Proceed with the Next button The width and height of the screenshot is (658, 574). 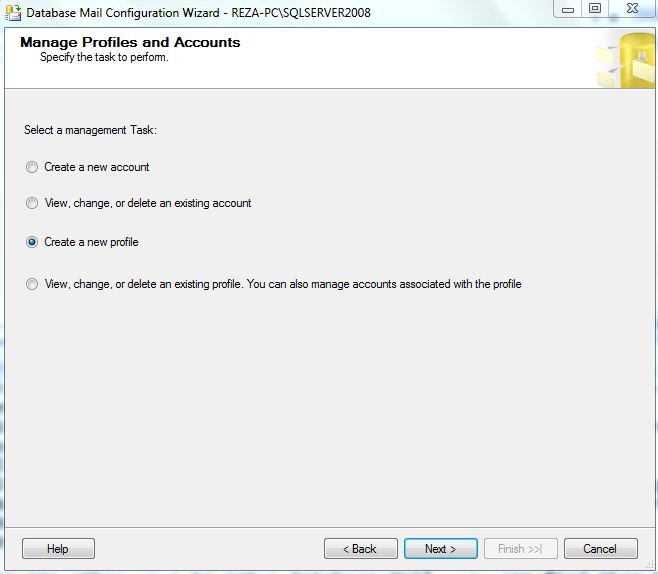click(x=440, y=549)
